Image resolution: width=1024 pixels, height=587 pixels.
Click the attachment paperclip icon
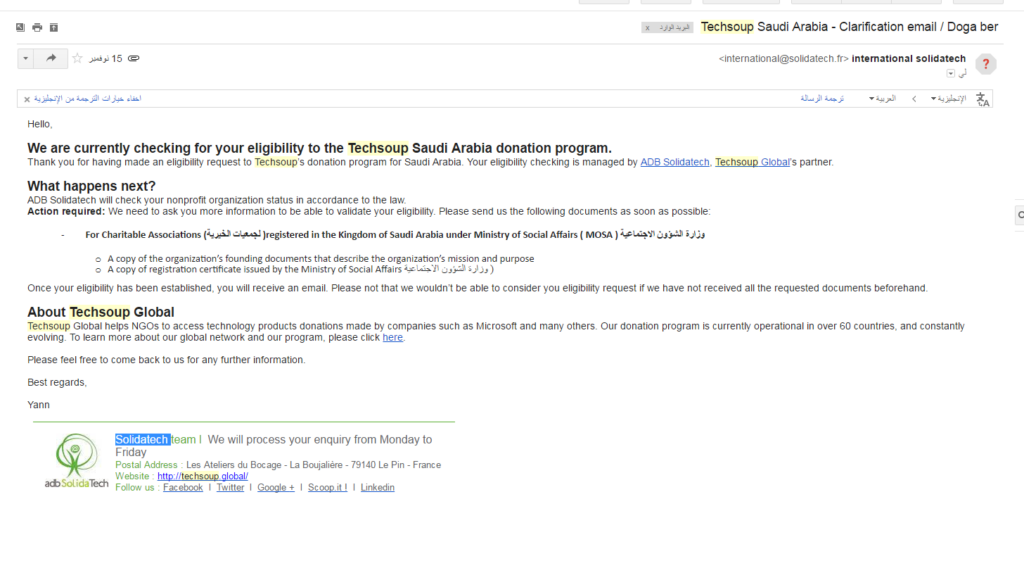[134, 58]
